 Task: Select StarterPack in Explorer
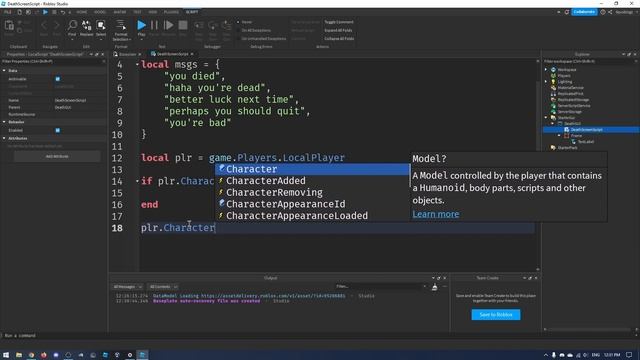[567, 148]
